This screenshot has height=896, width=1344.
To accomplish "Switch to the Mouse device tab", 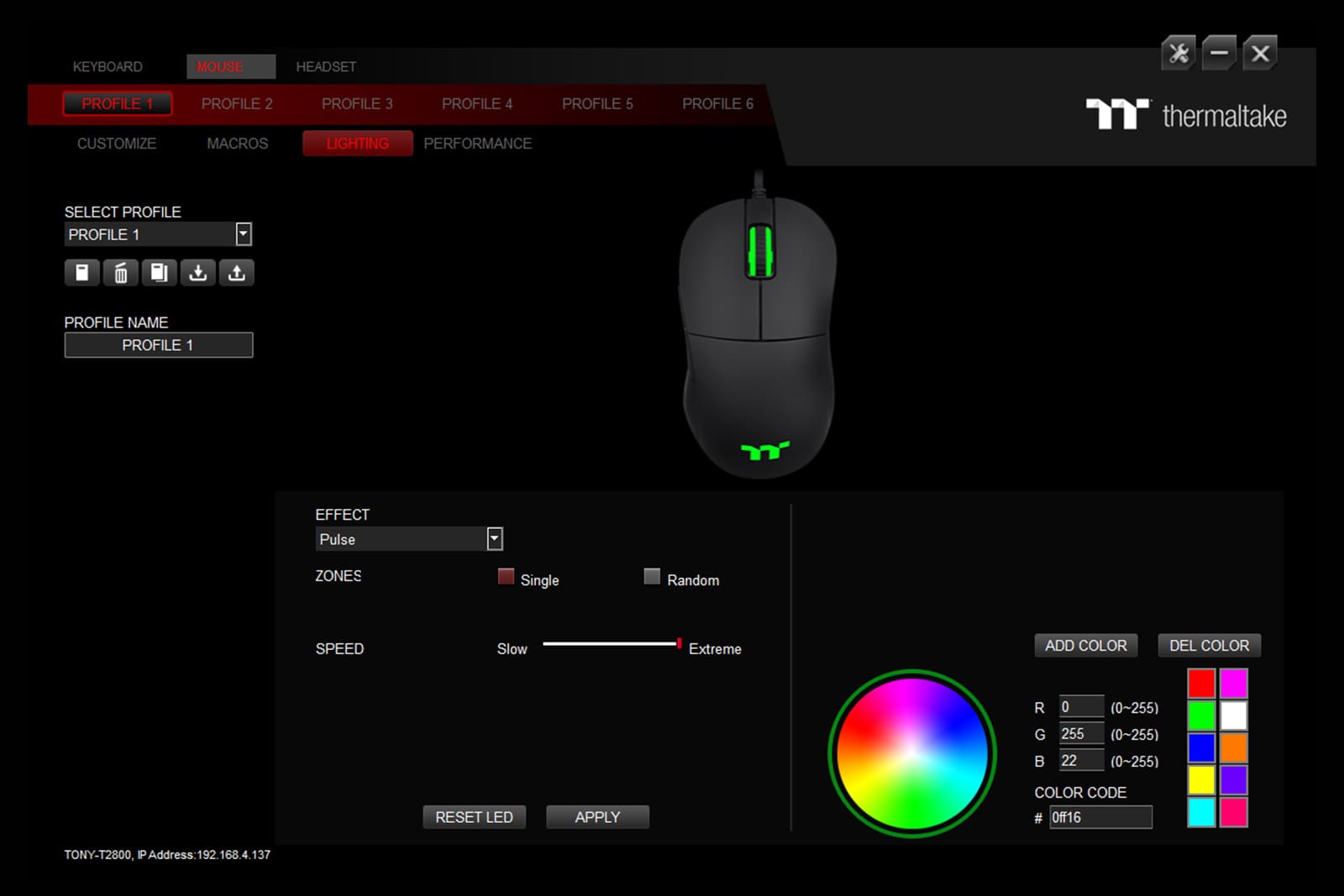I will (231, 66).
